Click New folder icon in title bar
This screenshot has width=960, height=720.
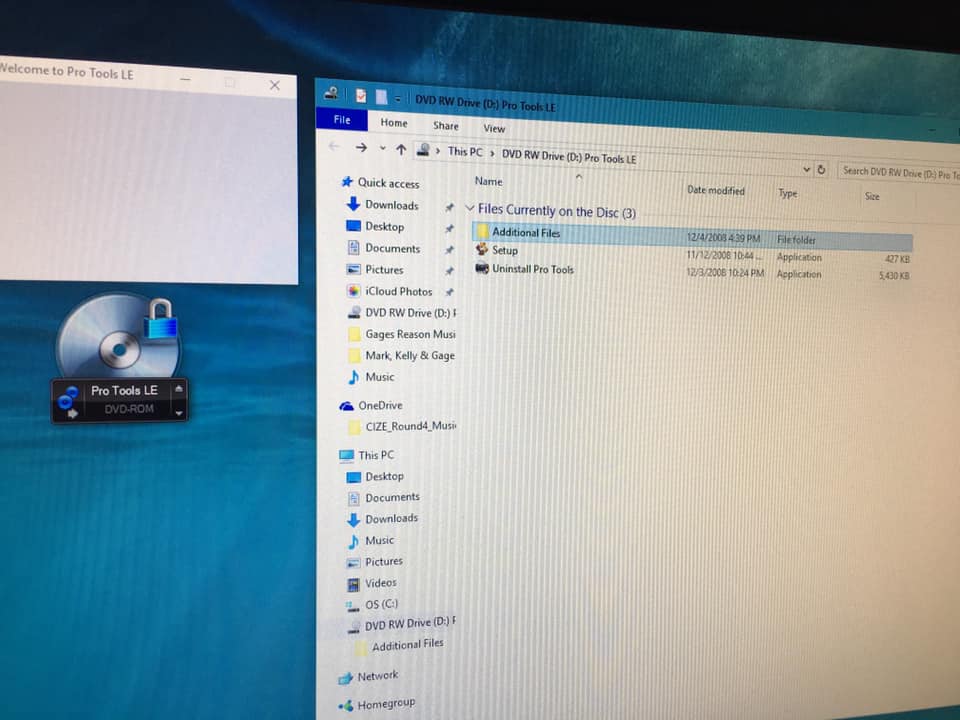[x=381, y=97]
